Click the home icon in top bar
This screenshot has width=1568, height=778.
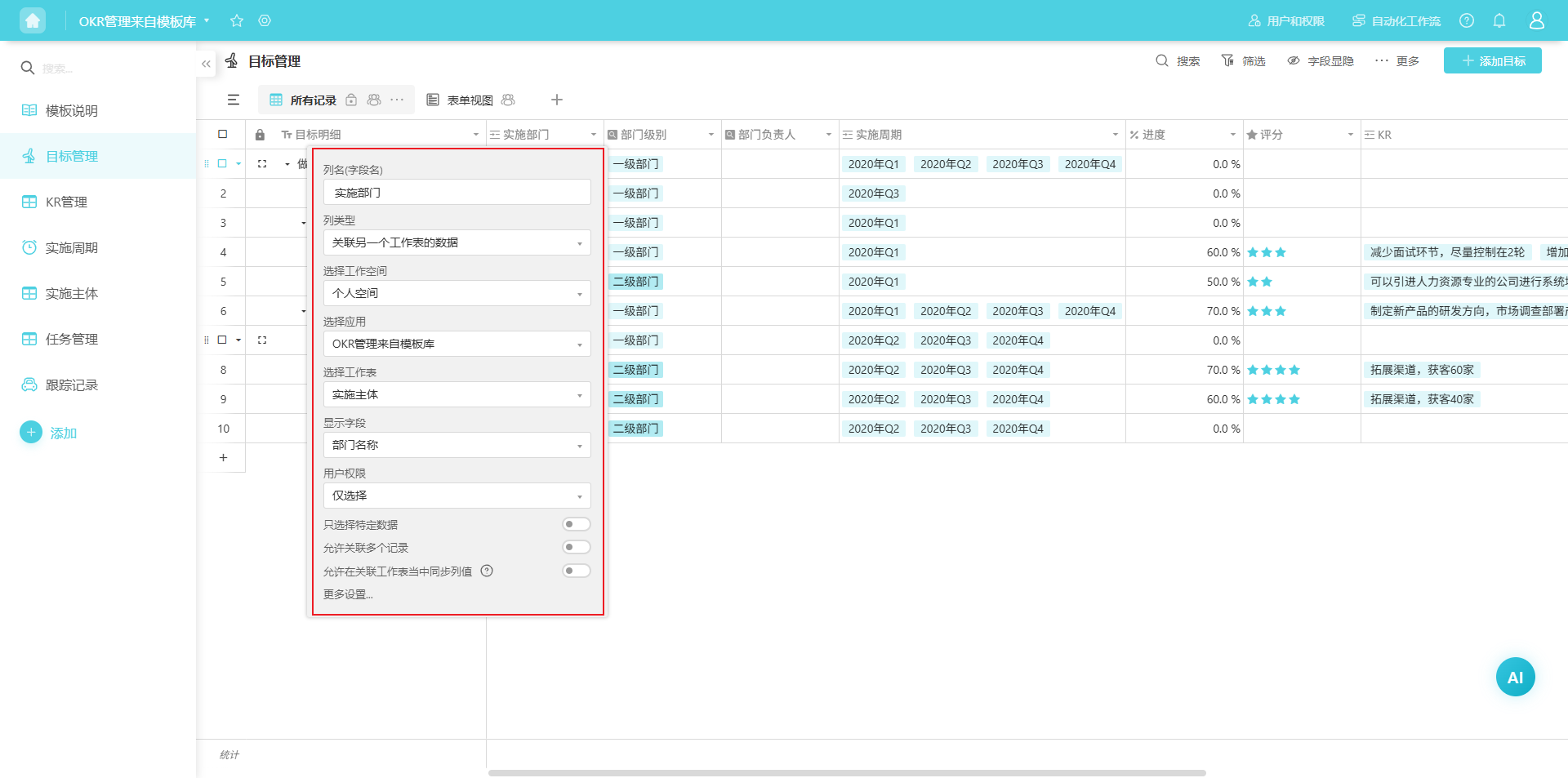33,20
